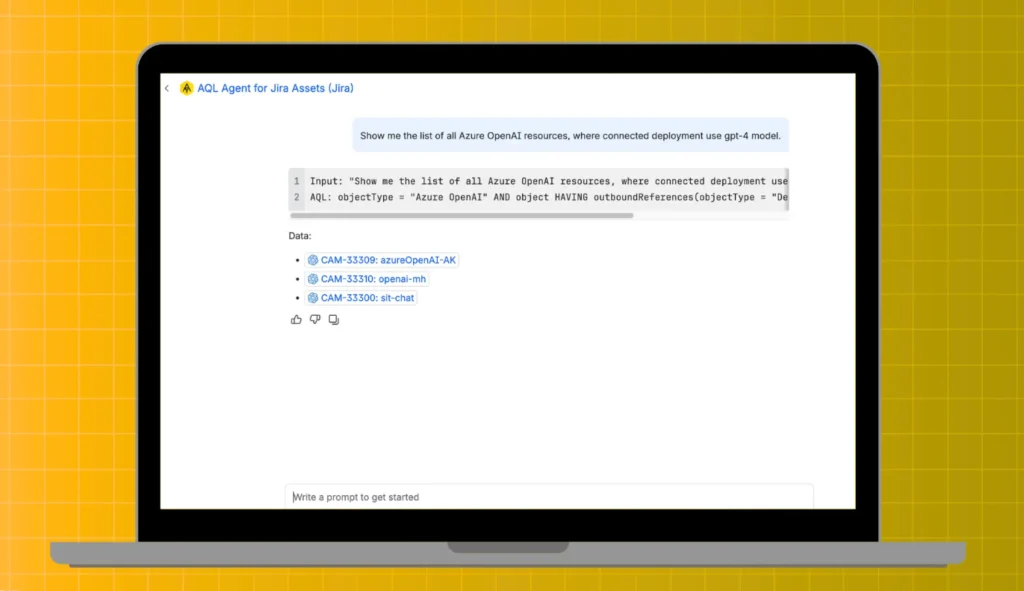
Task: Click the icon beside CAM-33309
Action: pos(313,260)
